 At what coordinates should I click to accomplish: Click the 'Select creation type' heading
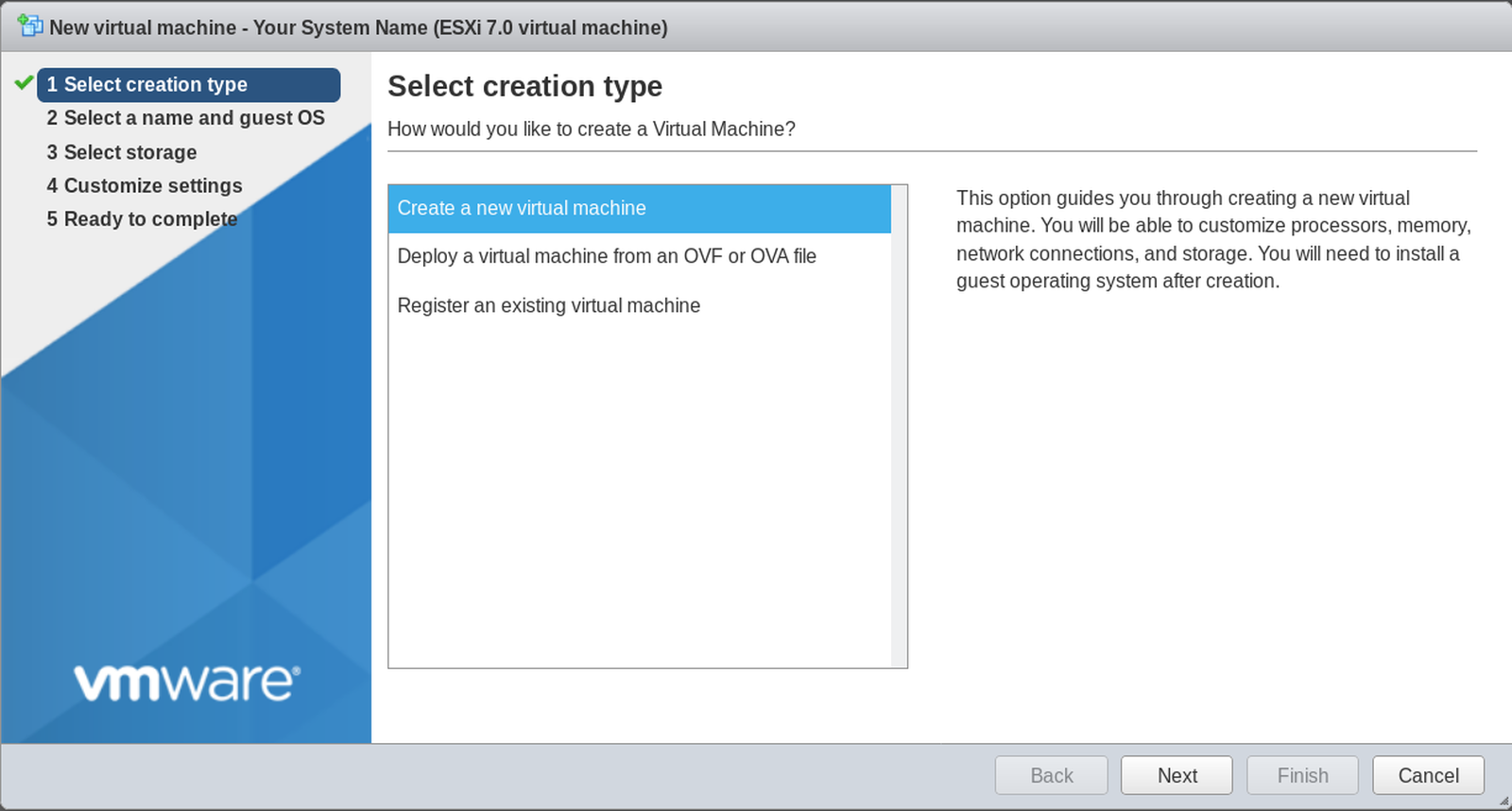(x=524, y=86)
